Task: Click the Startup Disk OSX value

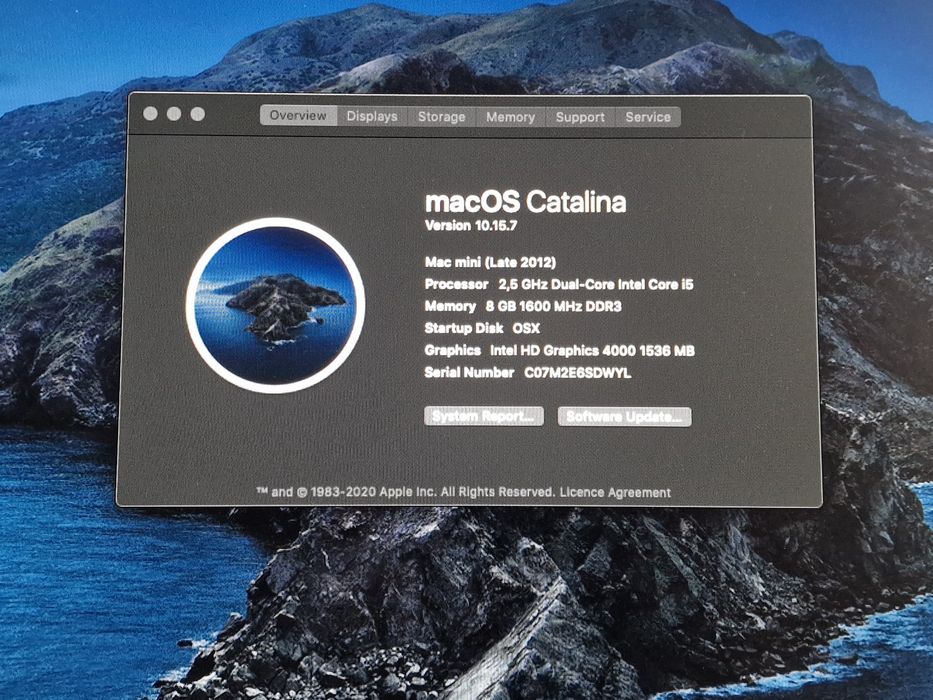Action: point(526,328)
